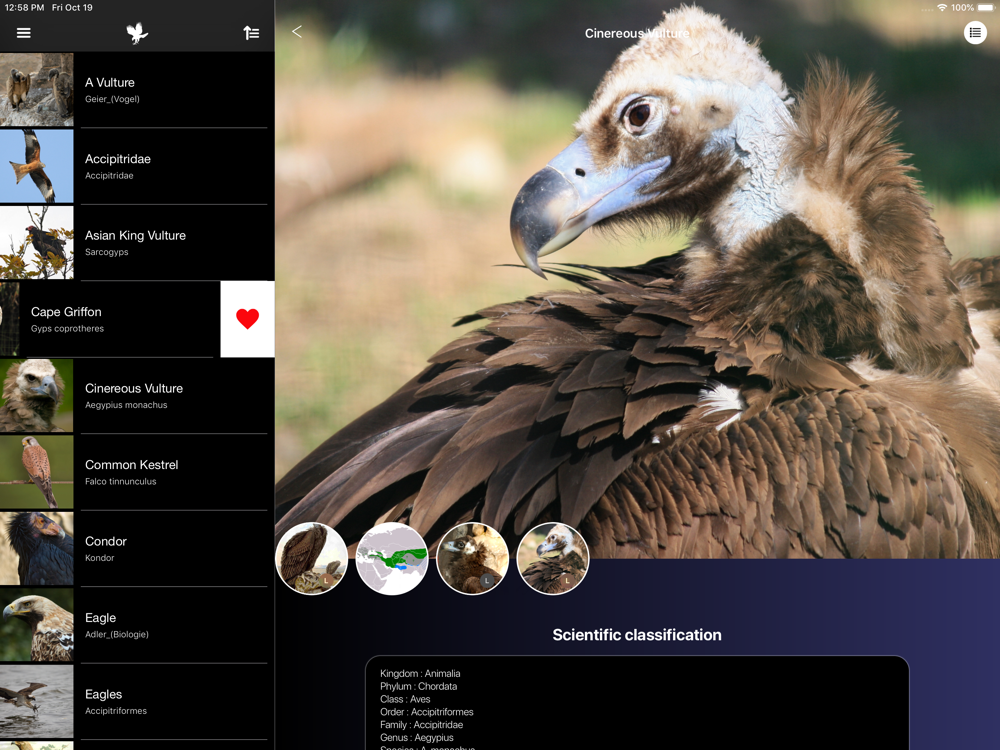
Task: Select 'Order : Accipitriformes' line
Action: pyautogui.click(x=427, y=712)
